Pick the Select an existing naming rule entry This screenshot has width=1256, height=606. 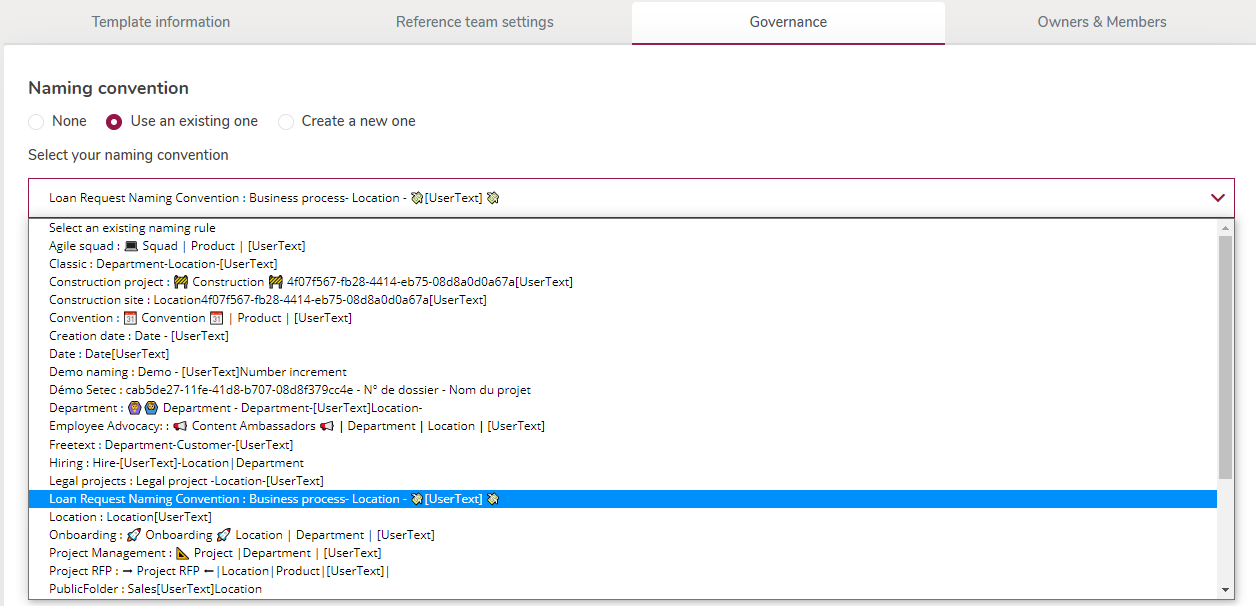(623, 228)
